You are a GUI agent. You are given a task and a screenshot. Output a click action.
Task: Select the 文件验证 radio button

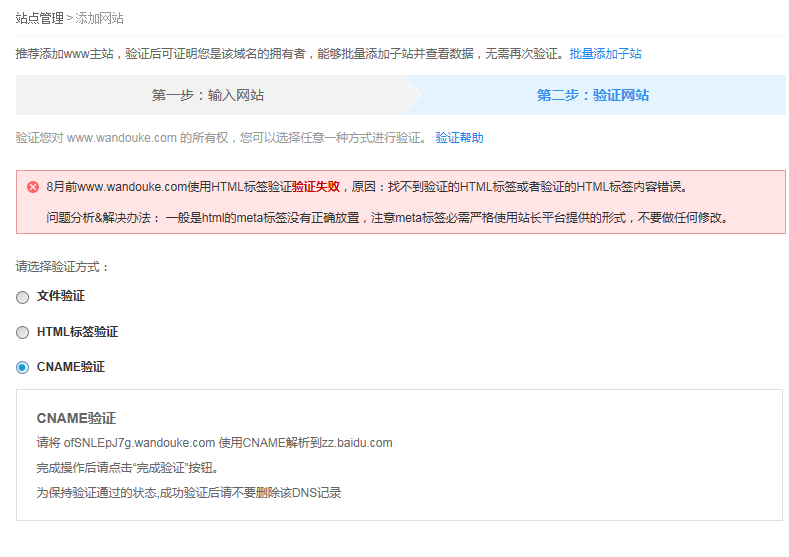point(23,297)
